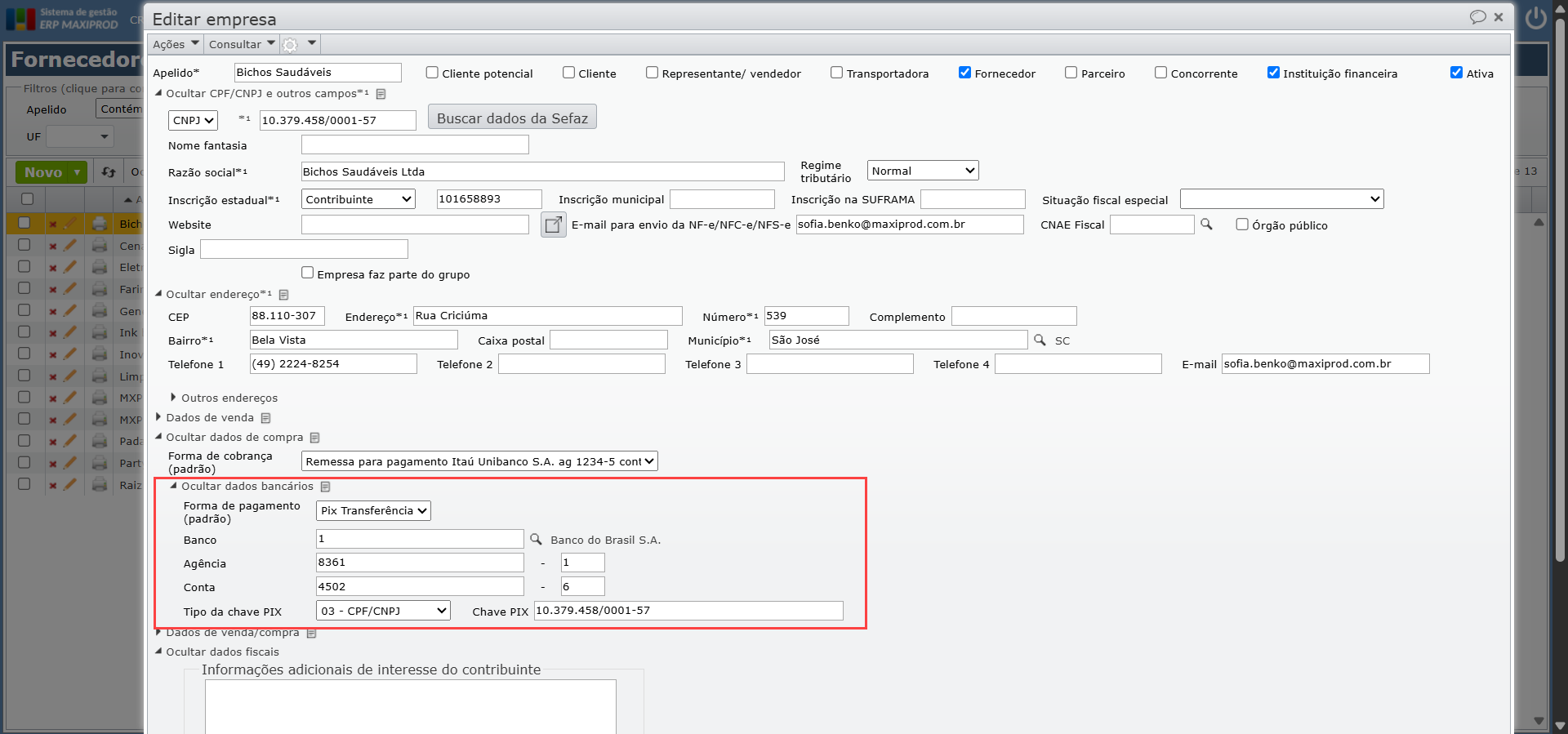Open the CNPJ document type dropdown

pos(194,120)
